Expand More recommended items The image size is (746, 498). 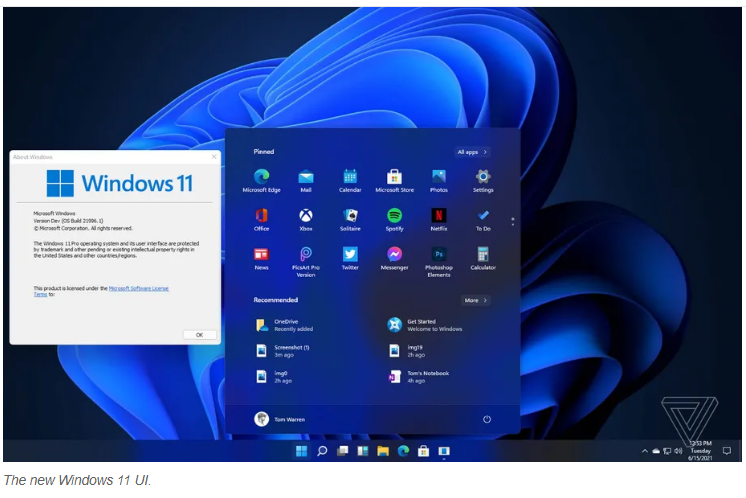[x=475, y=300]
